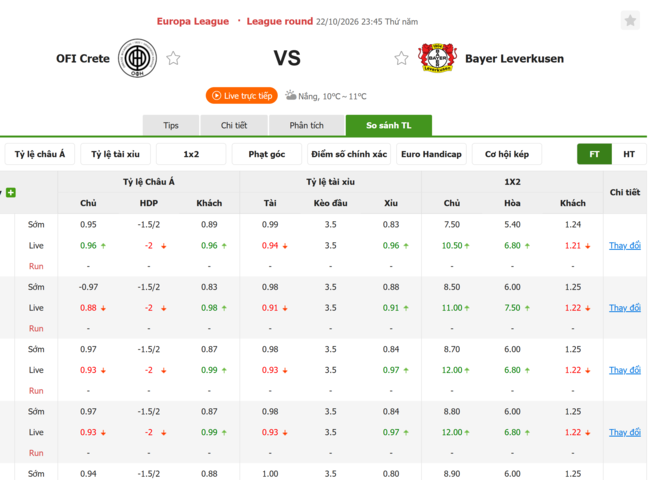Select Điểm số chính xác filter

click(349, 154)
